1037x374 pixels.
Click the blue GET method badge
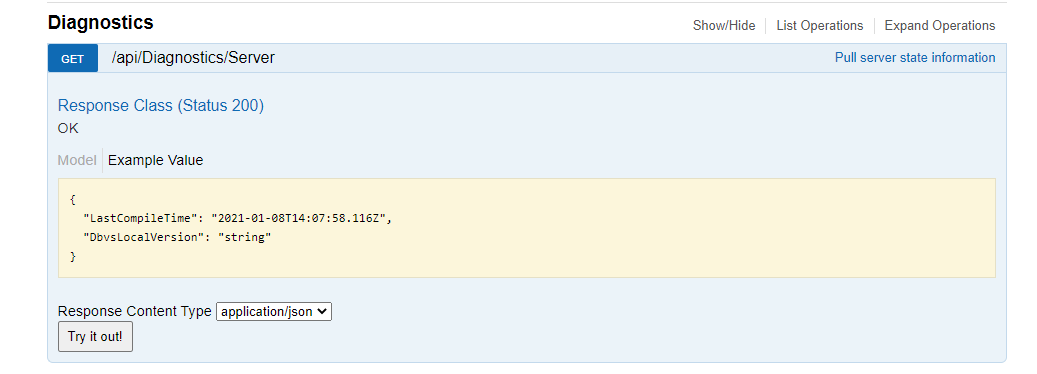click(73, 58)
